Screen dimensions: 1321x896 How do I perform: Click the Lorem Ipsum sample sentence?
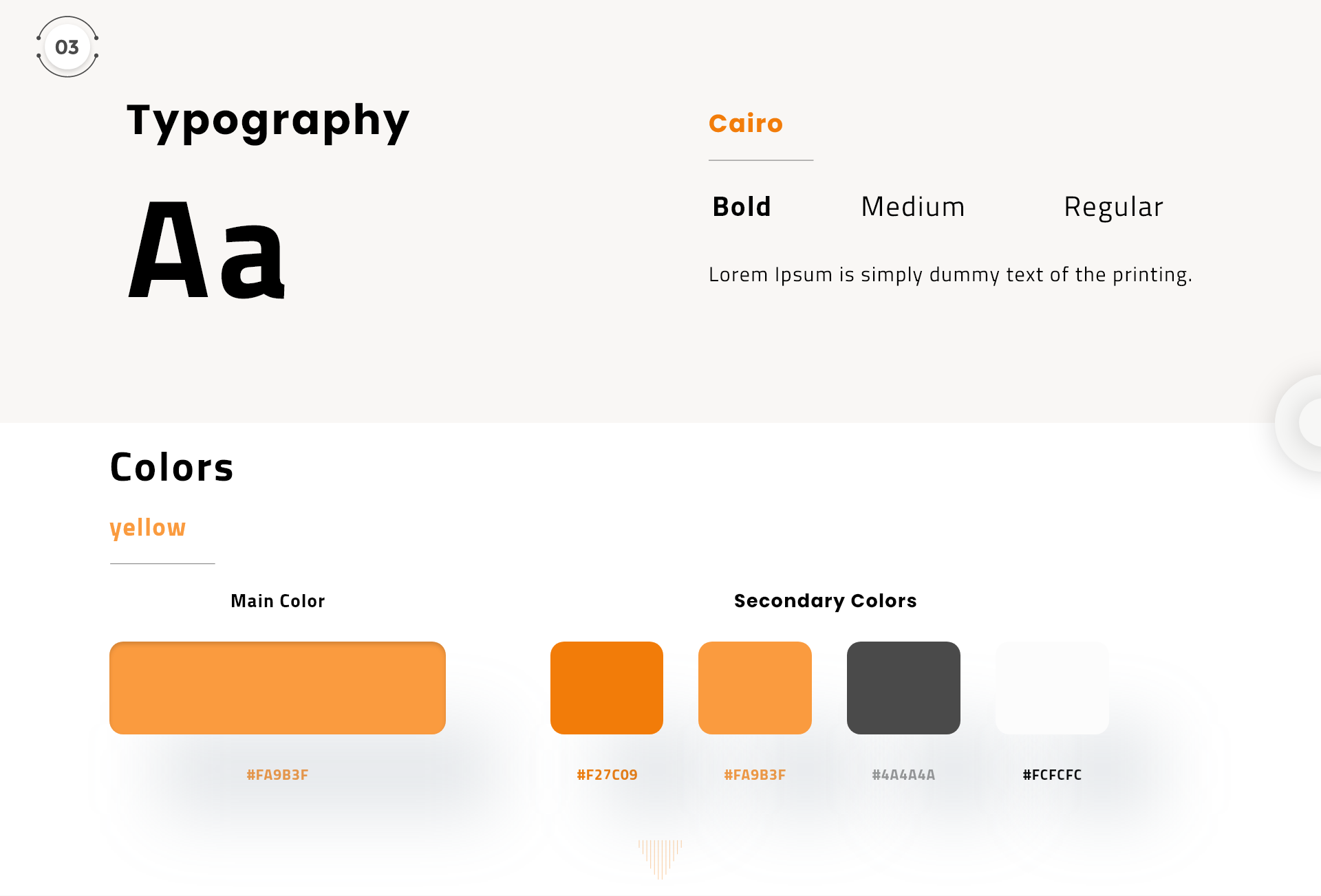point(950,274)
